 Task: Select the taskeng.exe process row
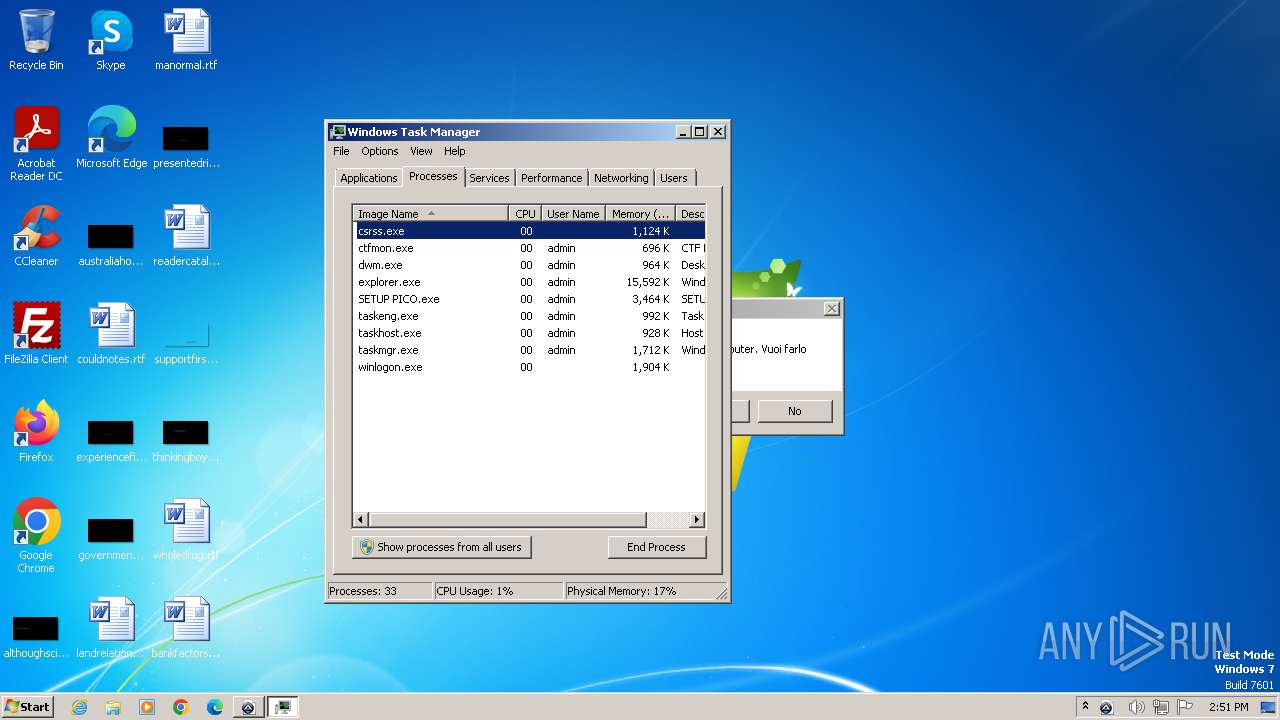(x=529, y=316)
